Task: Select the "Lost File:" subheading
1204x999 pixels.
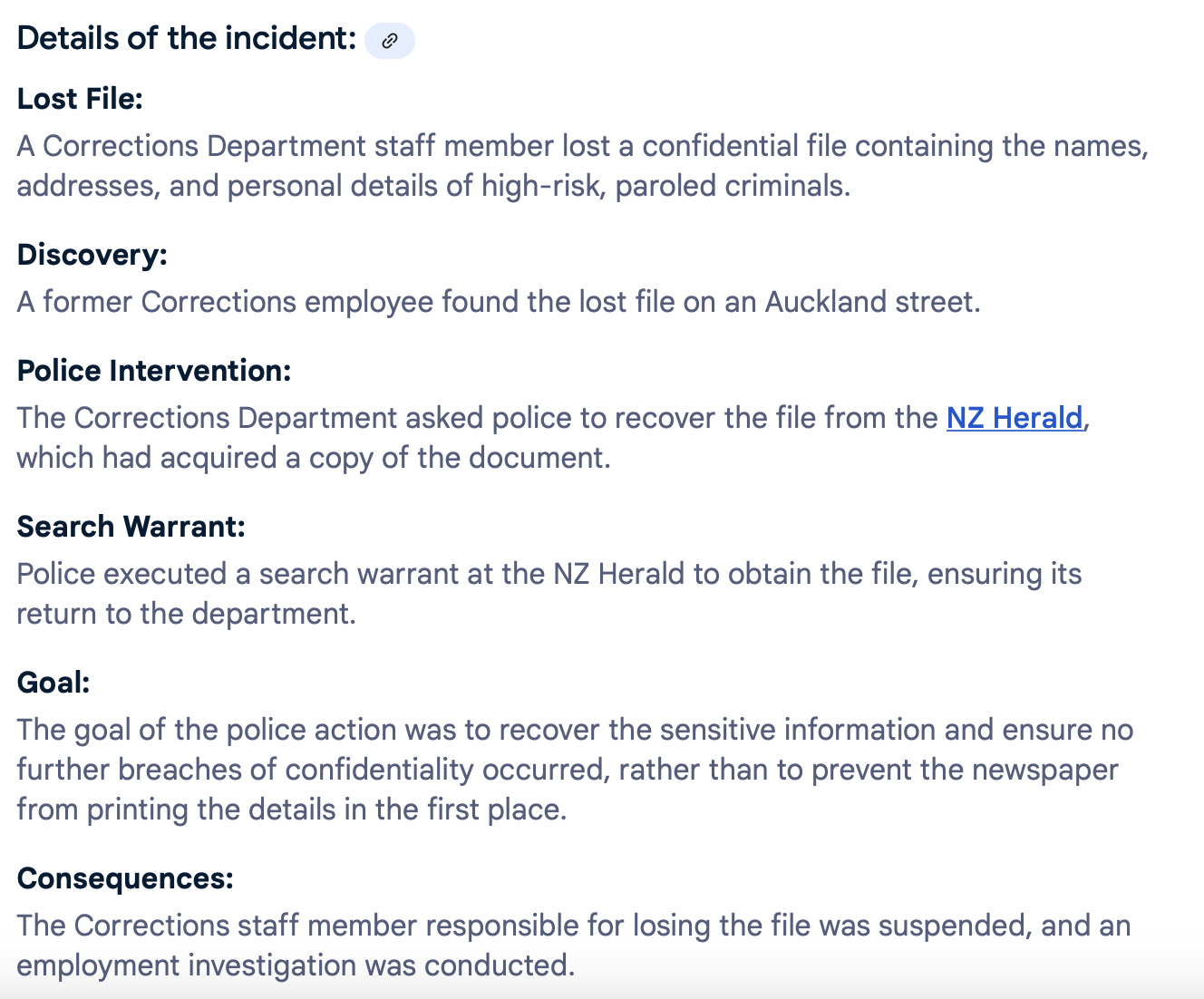Action: 81,99
